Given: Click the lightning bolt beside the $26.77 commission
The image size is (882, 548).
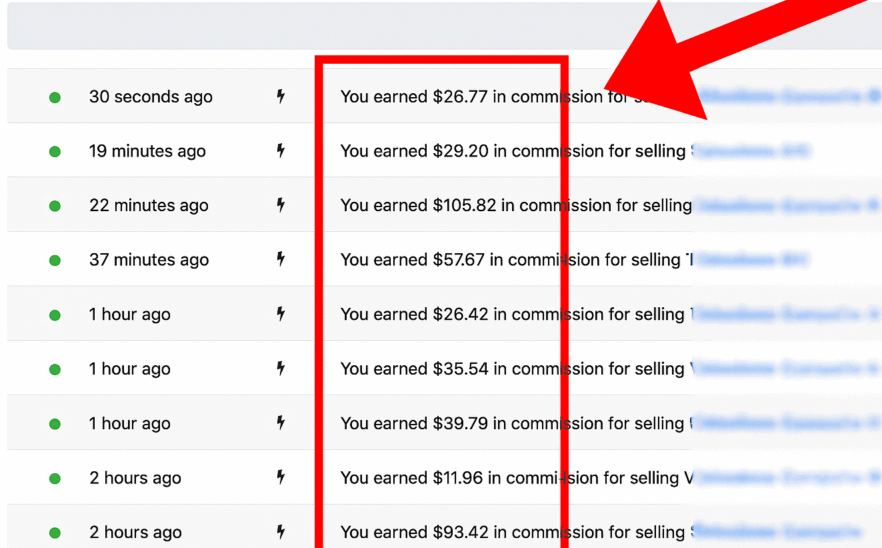Looking at the screenshot, I should [x=281, y=97].
